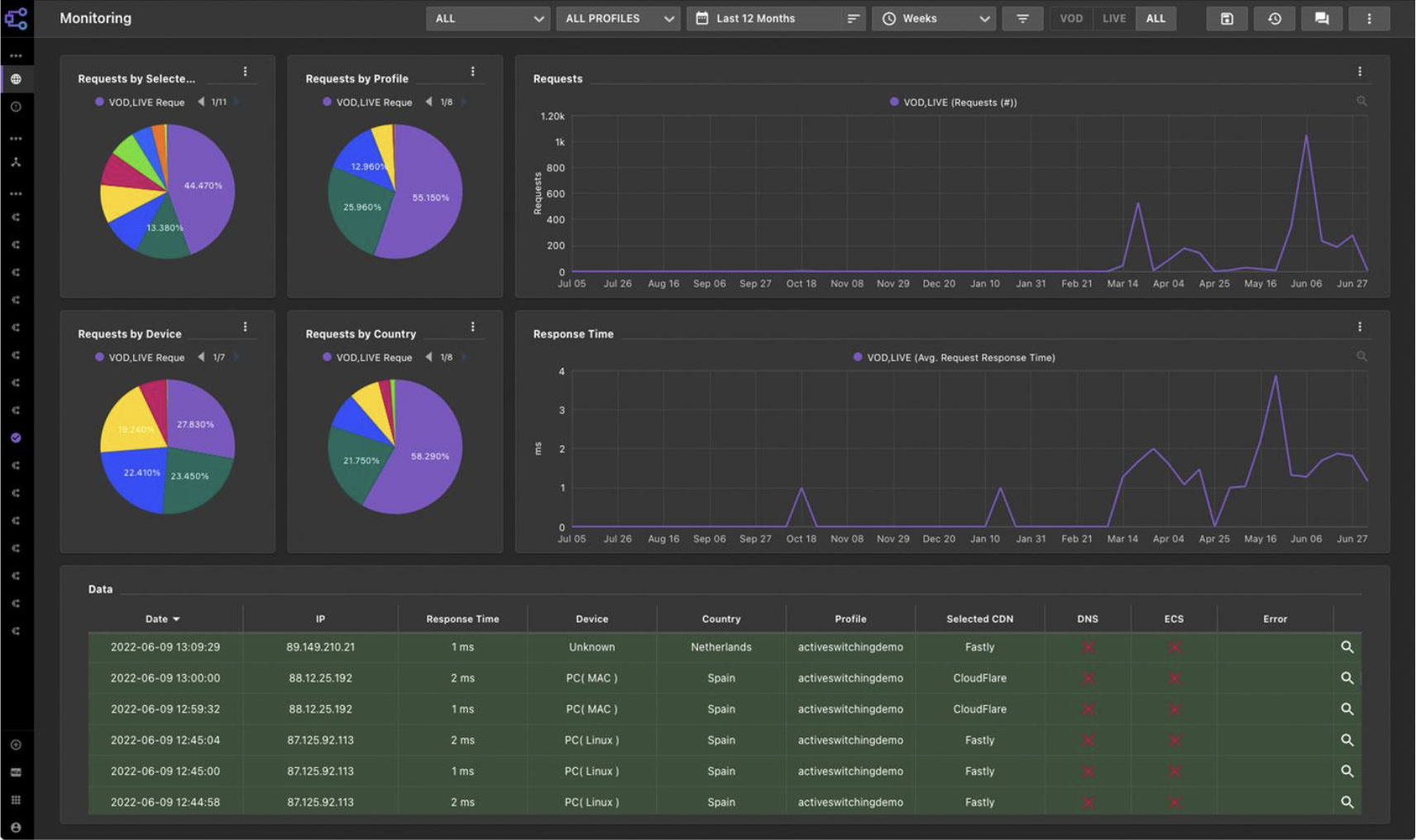The width and height of the screenshot is (1416, 840).
Task: Open the Weeks granularity dropdown
Action: (x=934, y=18)
